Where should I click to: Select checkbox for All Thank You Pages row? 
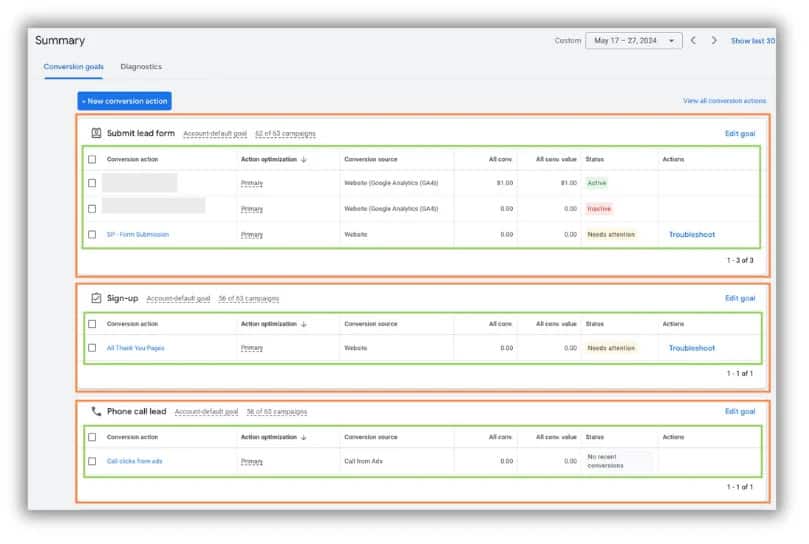pos(92,348)
